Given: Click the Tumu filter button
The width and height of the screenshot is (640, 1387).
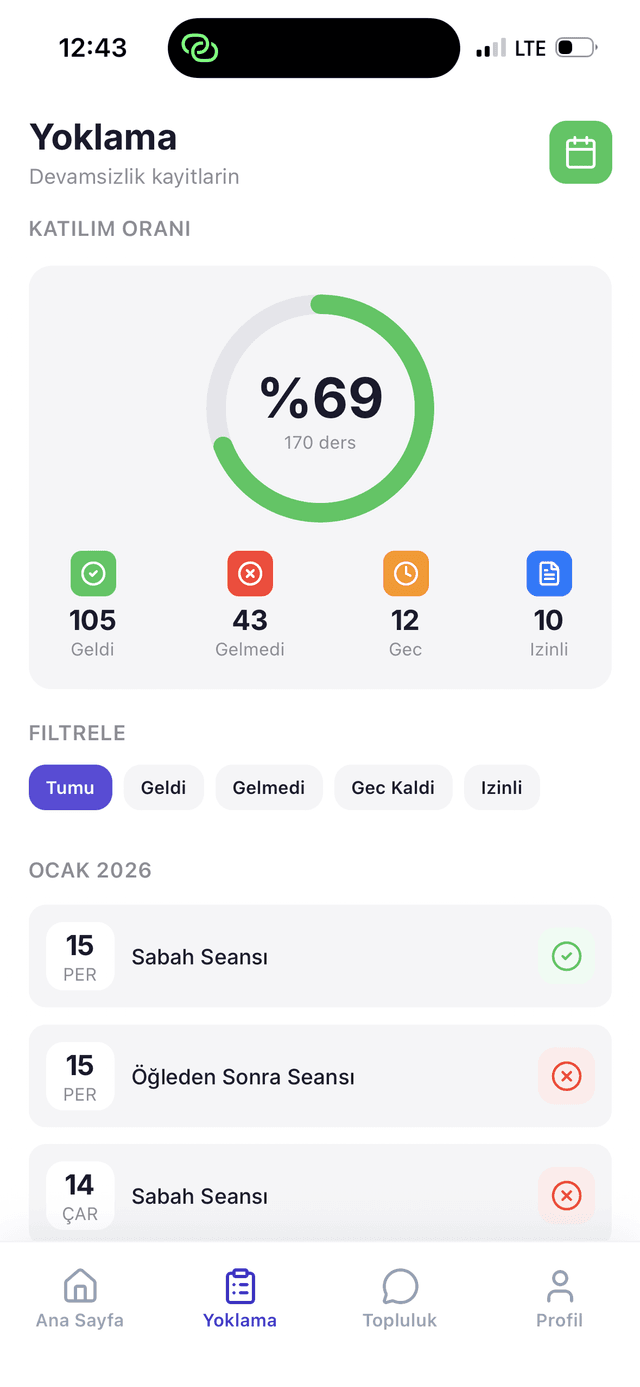Looking at the screenshot, I should pos(70,787).
